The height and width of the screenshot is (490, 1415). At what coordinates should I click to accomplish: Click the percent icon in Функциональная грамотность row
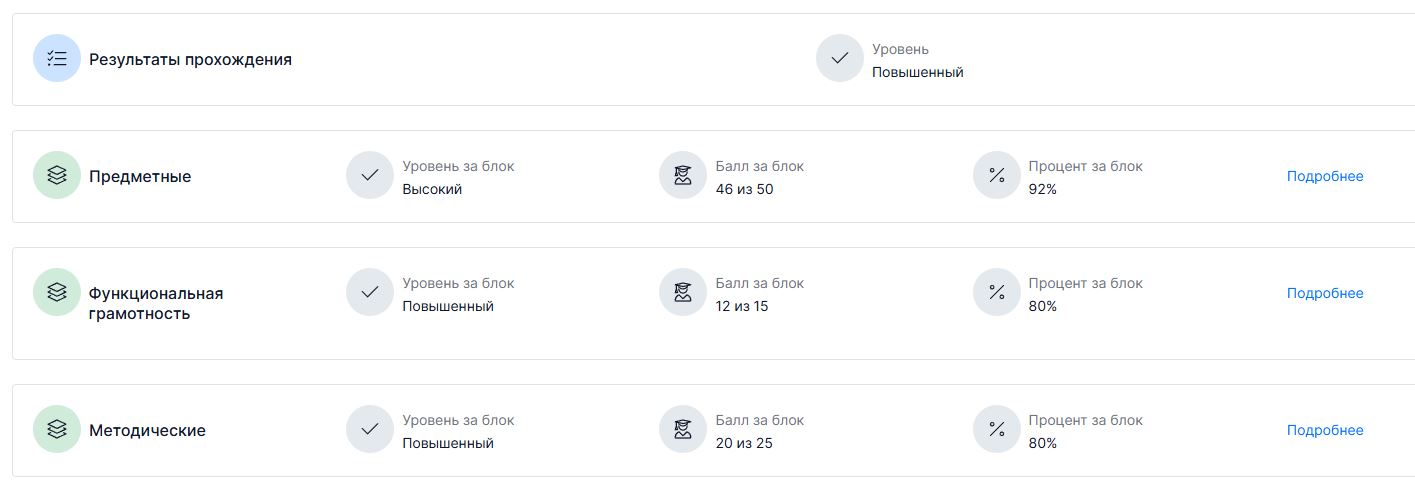(x=996, y=292)
